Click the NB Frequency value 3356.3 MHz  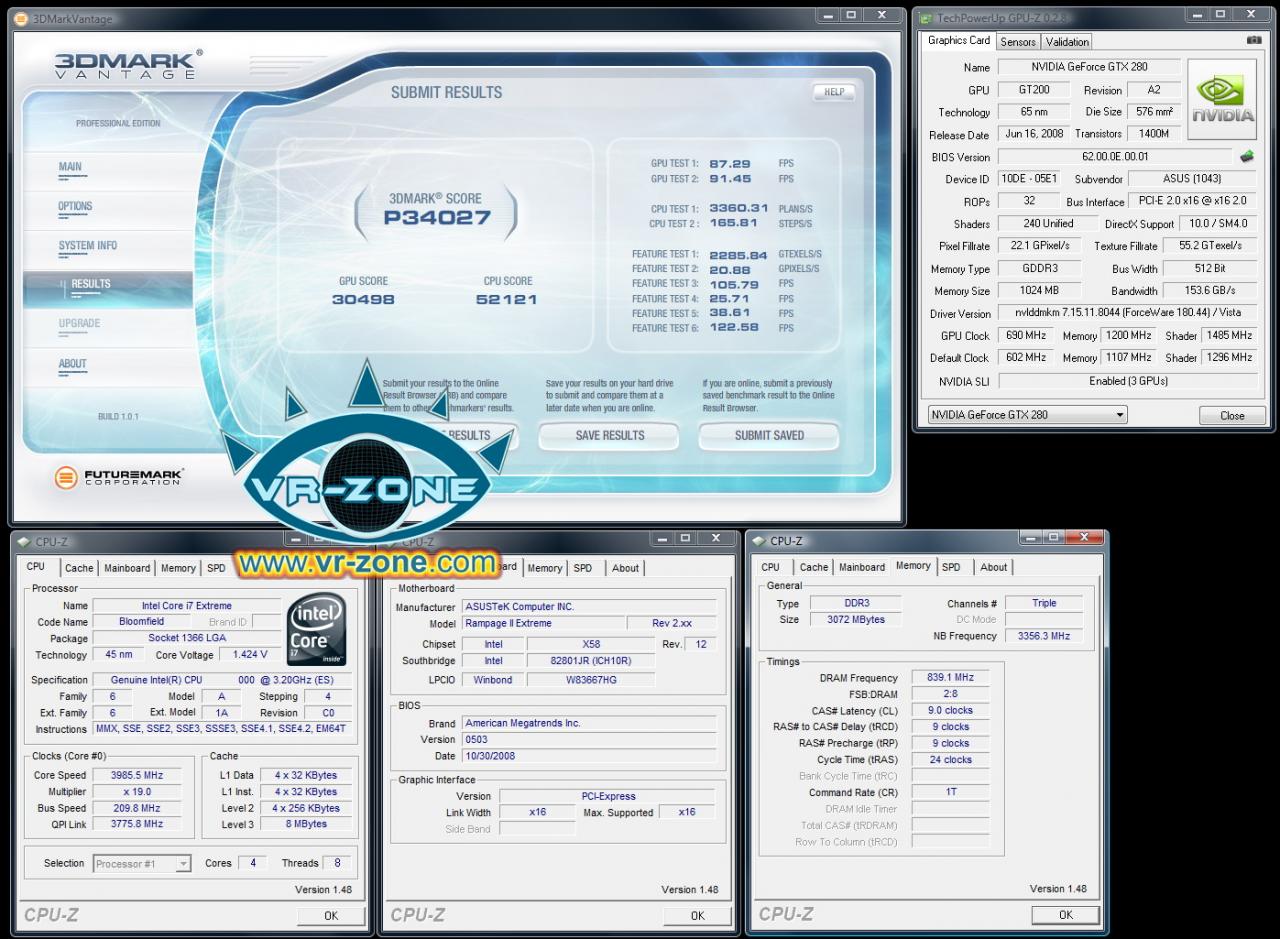coord(1044,636)
